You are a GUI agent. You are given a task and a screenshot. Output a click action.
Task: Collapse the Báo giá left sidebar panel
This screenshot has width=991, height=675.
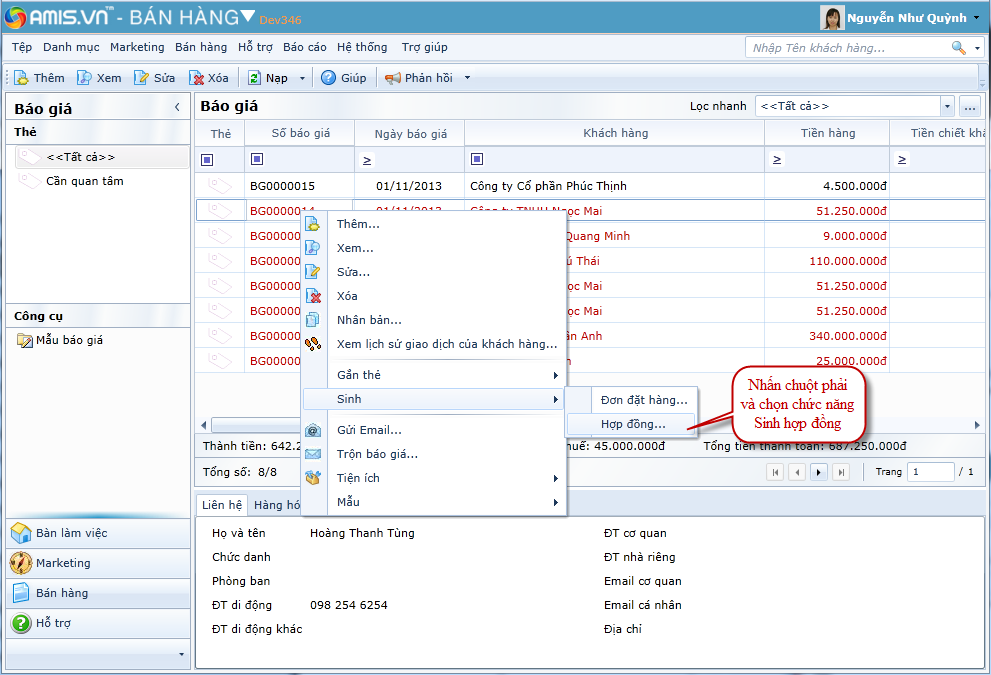coord(177,107)
